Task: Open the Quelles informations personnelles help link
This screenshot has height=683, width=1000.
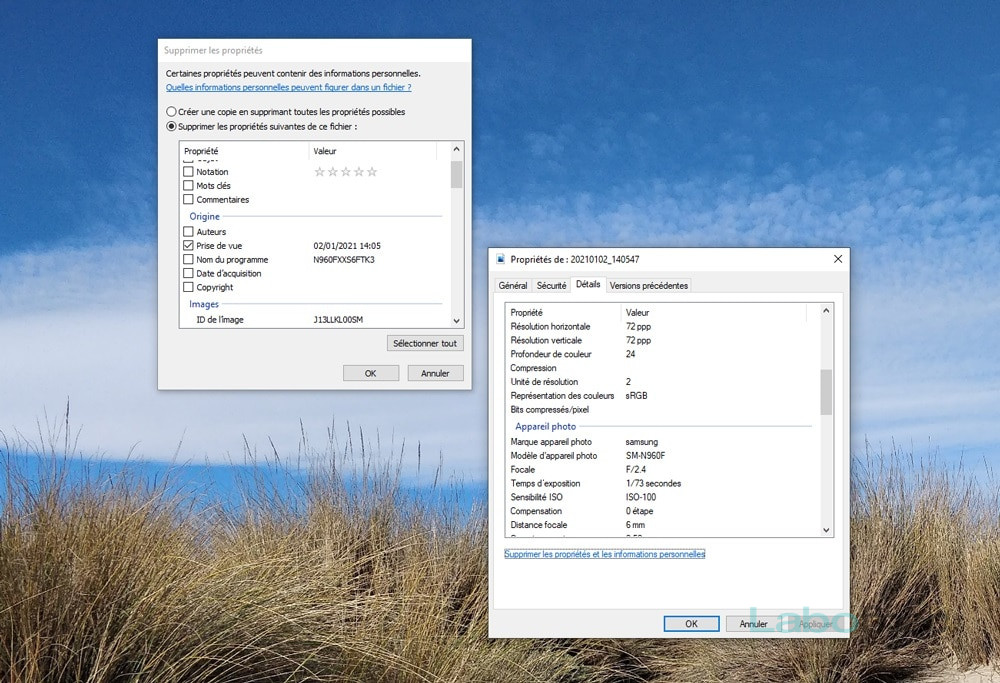Action: tap(288, 87)
